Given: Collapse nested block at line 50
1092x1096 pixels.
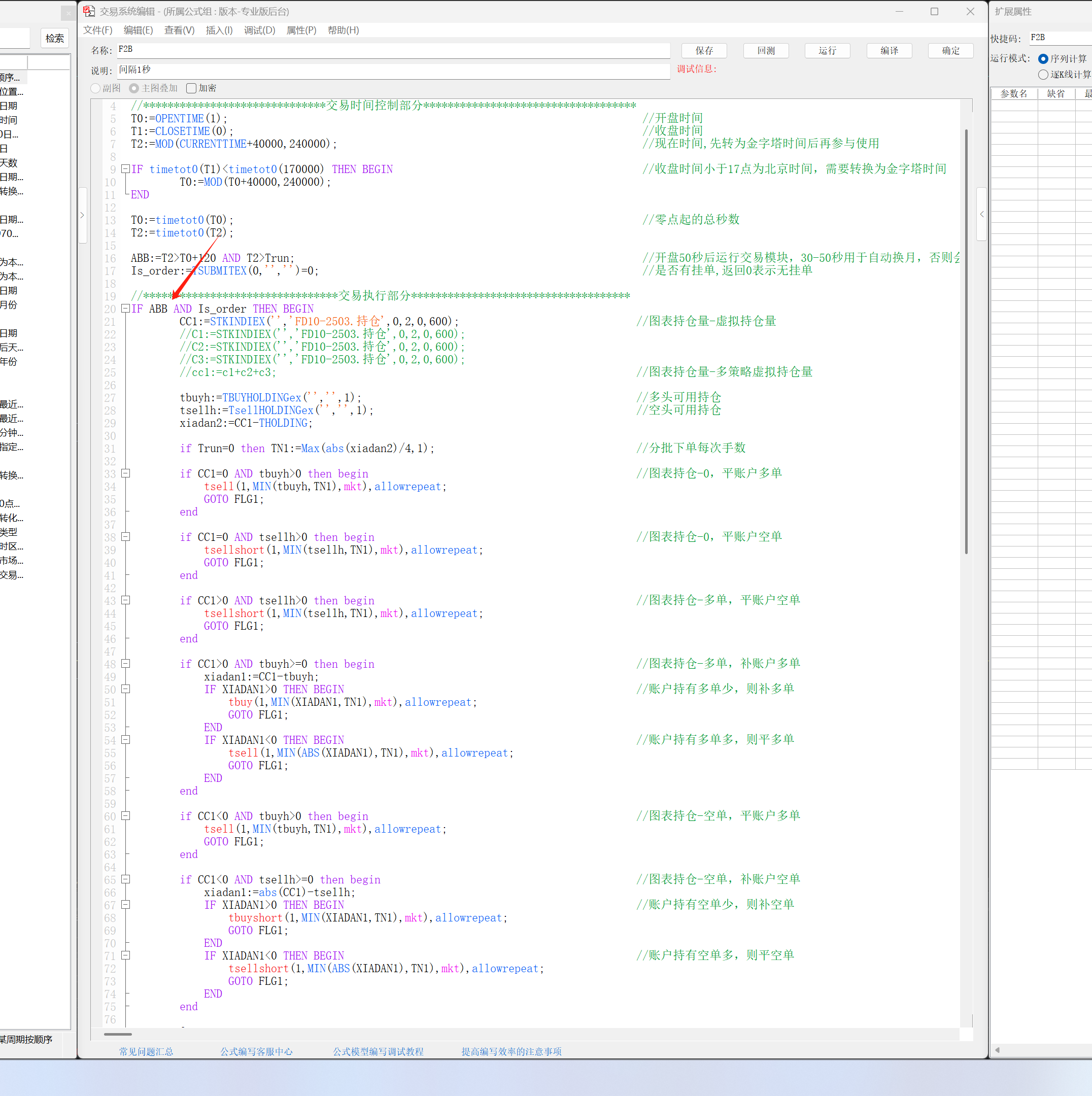Looking at the screenshot, I should (125, 689).
